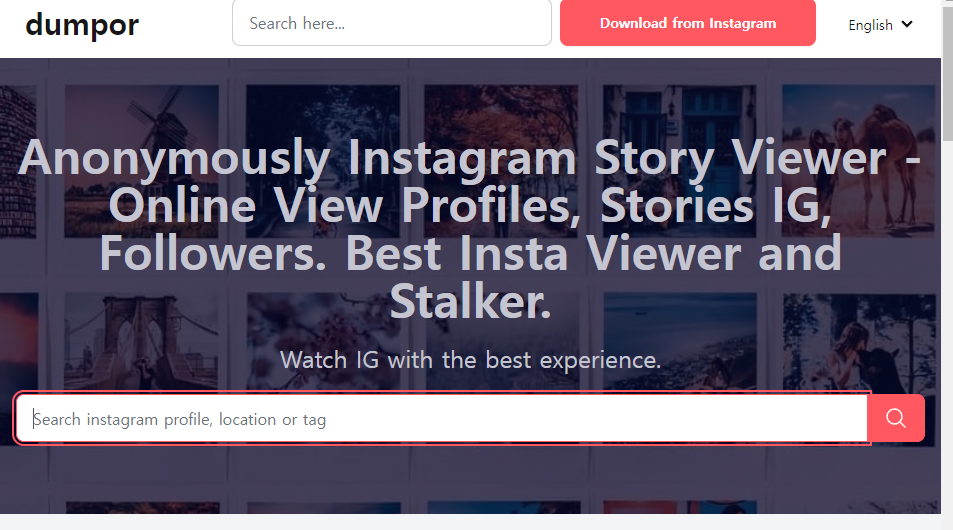Open the dumpor logo home link
This screenshot has height=530, width=953.
(x=82, y=25)
